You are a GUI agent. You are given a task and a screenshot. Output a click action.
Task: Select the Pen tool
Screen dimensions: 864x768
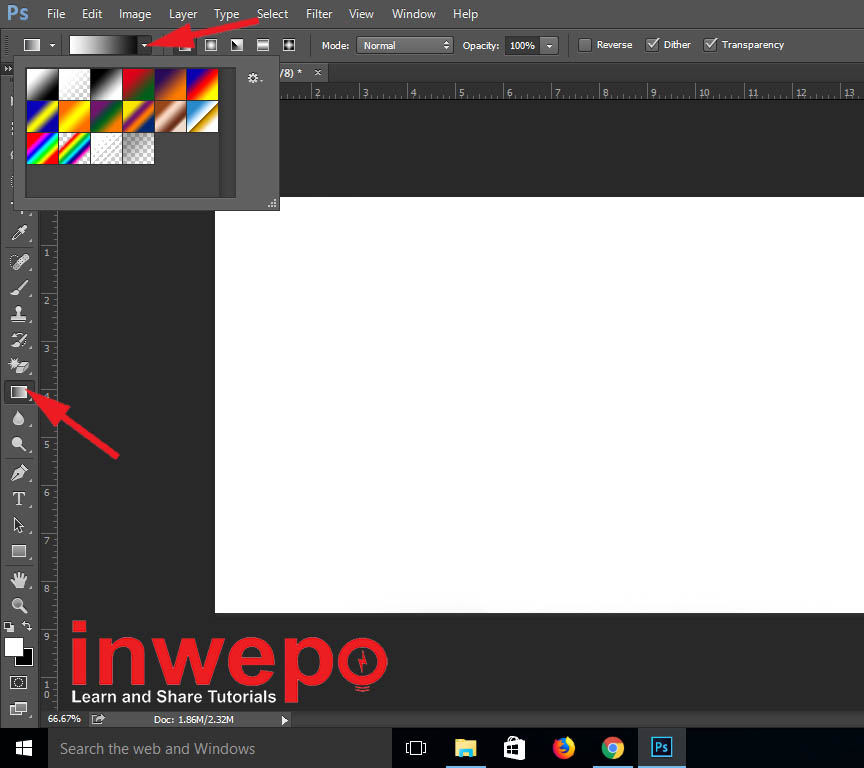click(18, 473)
